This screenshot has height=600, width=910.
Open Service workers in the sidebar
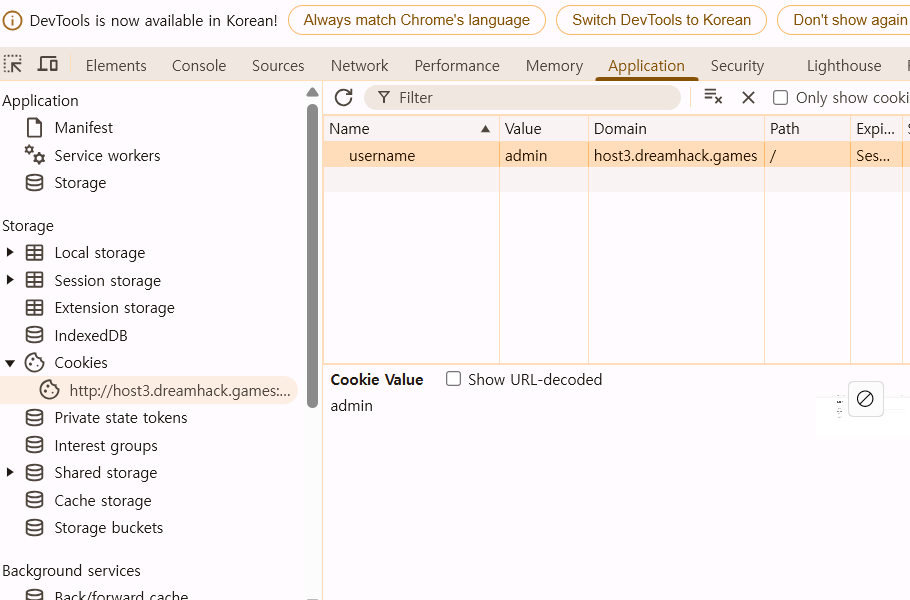coord(107,156)
